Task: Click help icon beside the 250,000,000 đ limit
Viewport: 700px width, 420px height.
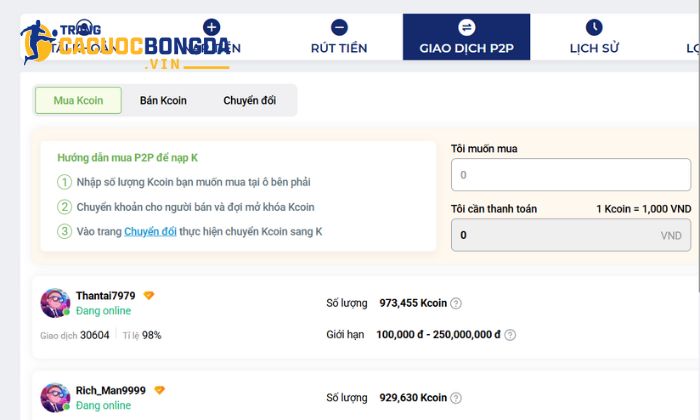Action: pyautogui.click(x=510, y=335)
